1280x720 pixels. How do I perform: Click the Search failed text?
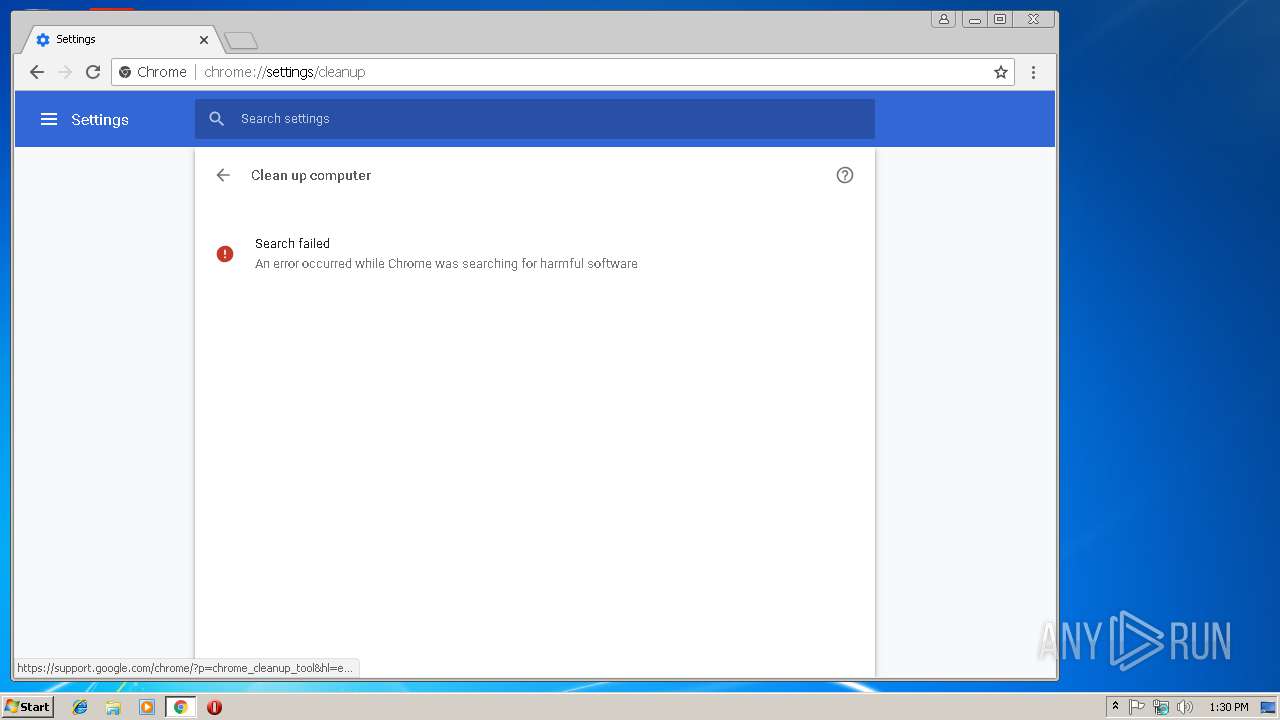pos(292,243)
